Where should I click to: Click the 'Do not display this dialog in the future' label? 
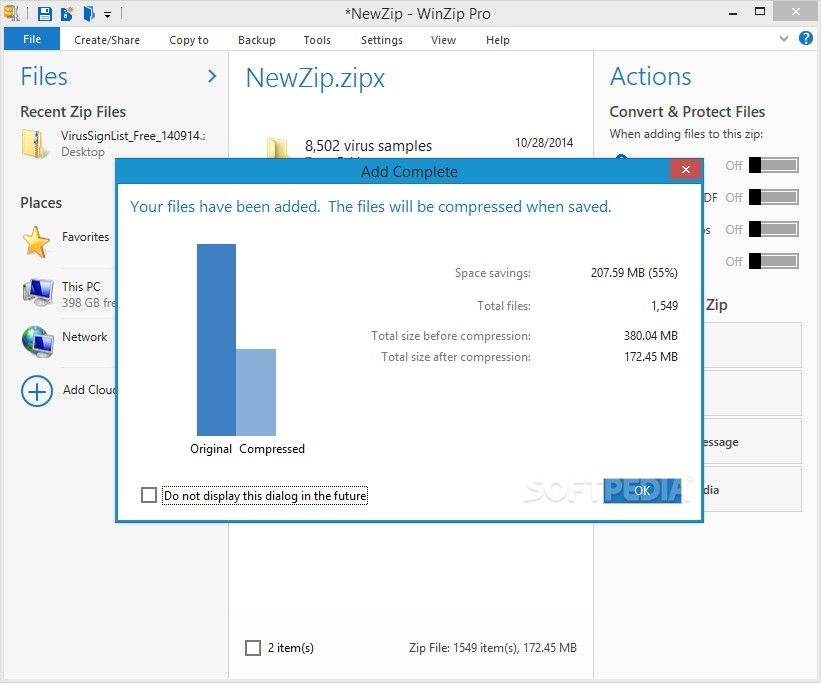[x=265, y=495]
